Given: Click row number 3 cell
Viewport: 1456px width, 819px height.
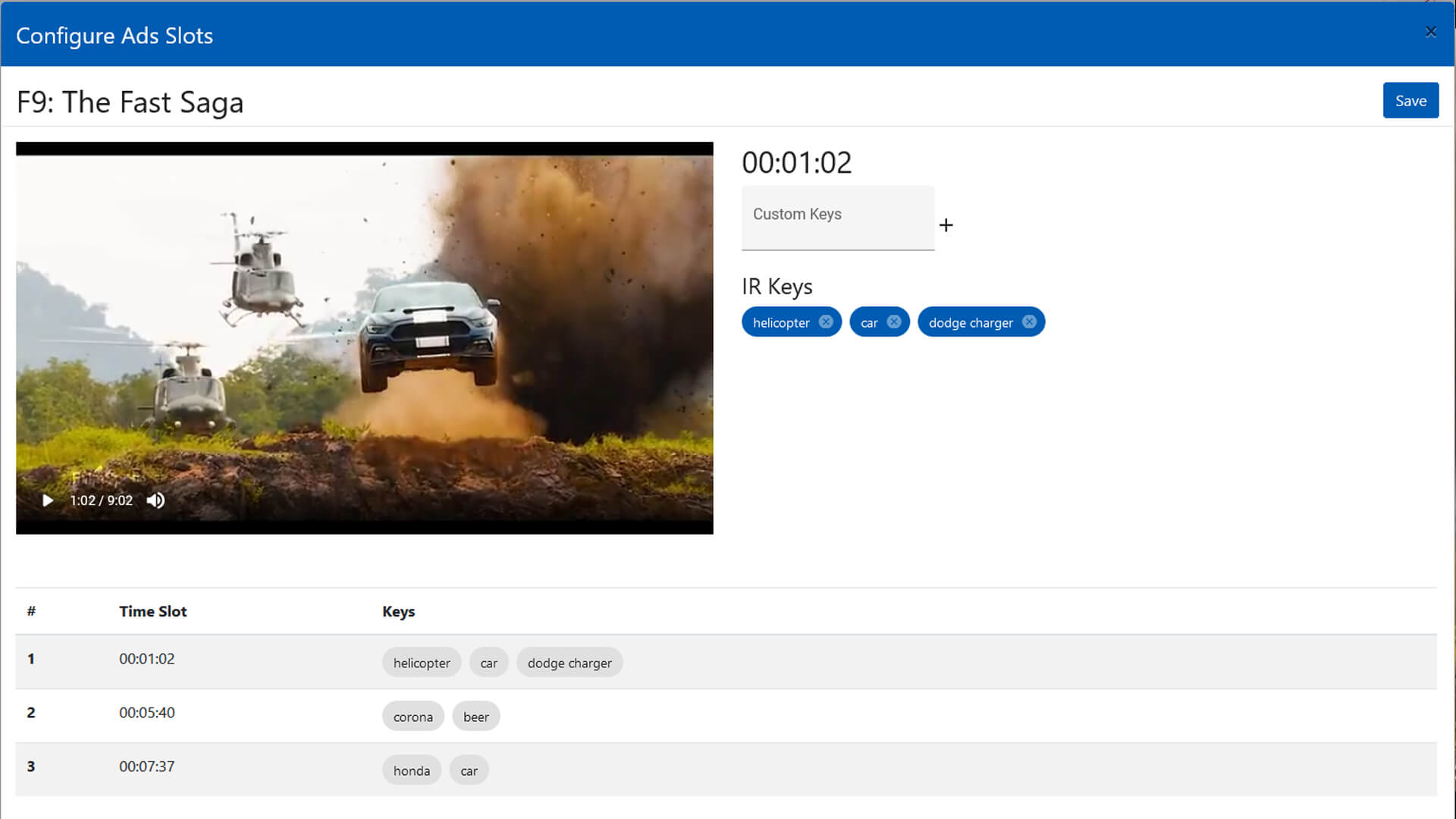Looking at the screenshot, I should 31,767.
